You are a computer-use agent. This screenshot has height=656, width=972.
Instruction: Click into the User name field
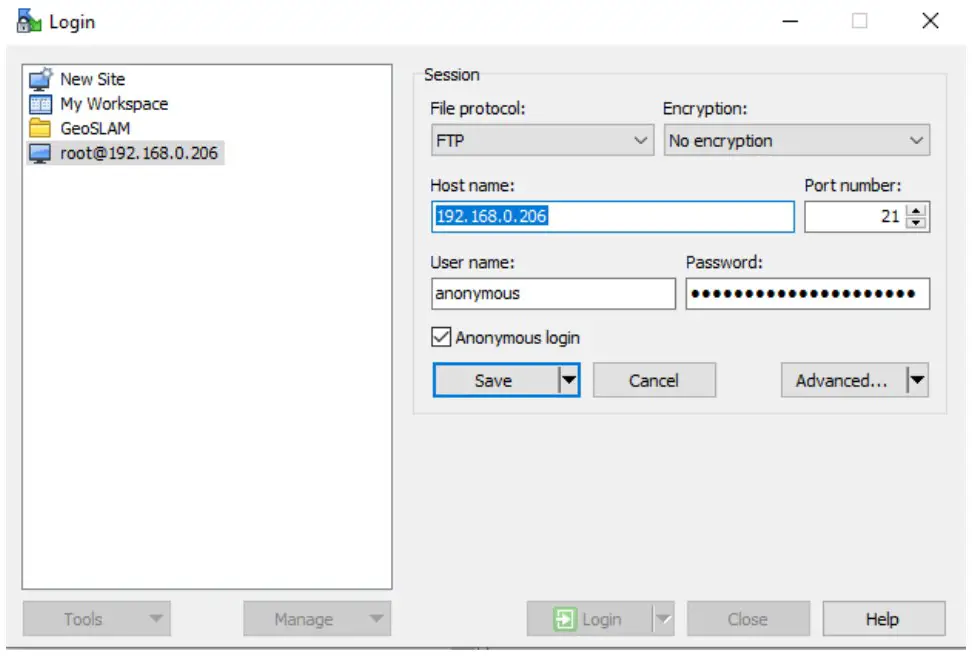[x=553, y=293]
